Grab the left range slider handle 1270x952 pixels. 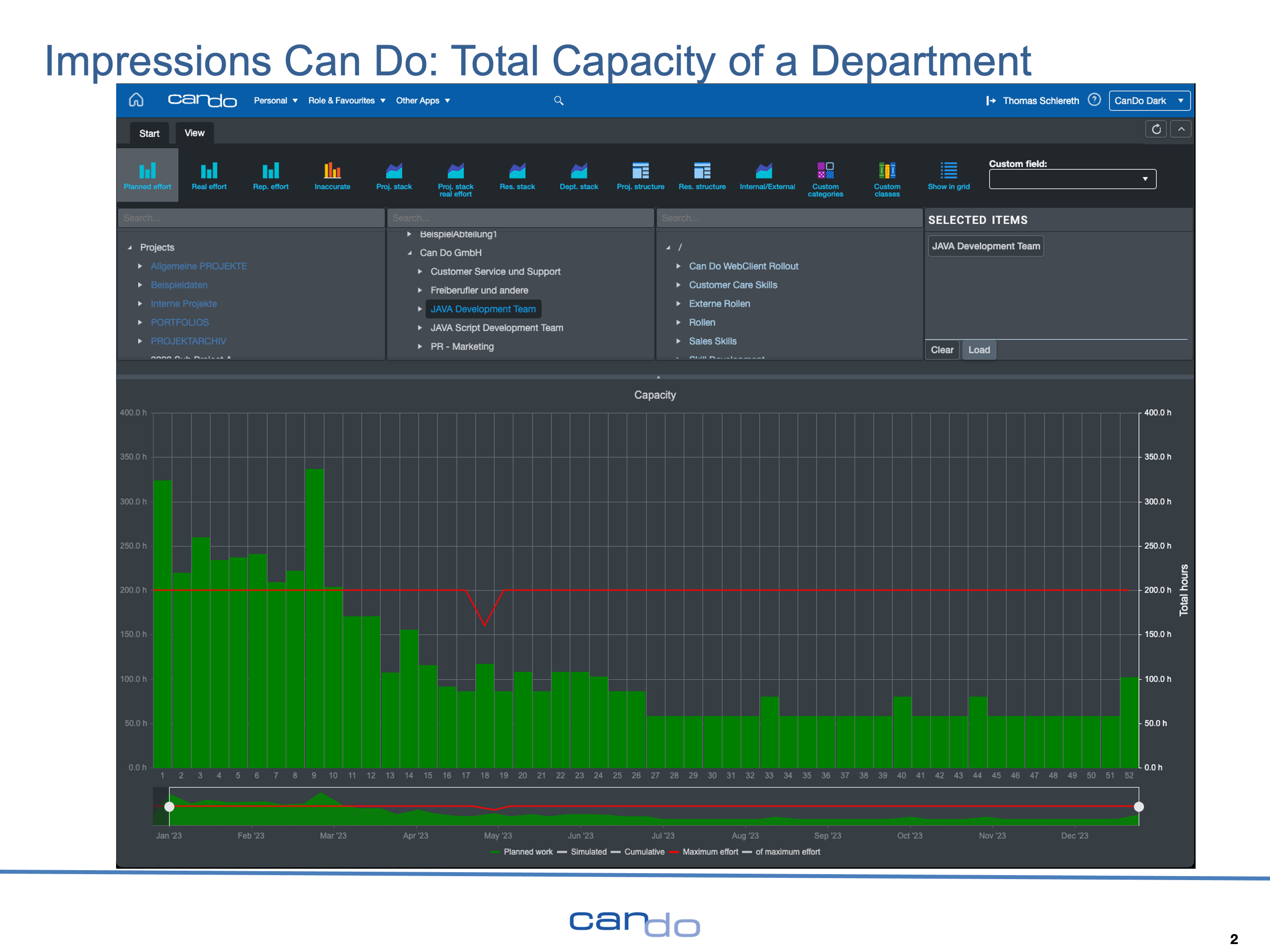[x=169, y=807]
